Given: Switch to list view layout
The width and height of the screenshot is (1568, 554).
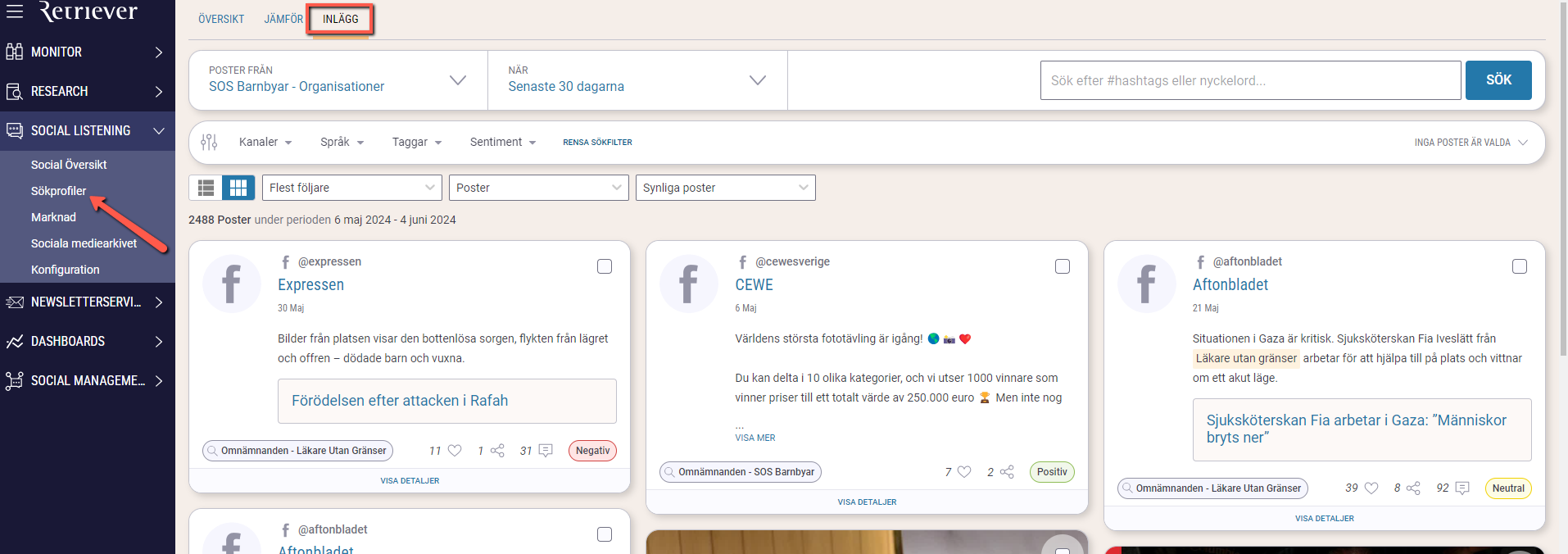Looking at the screenshot, I should pyautogui.click(x=206, y=188).
